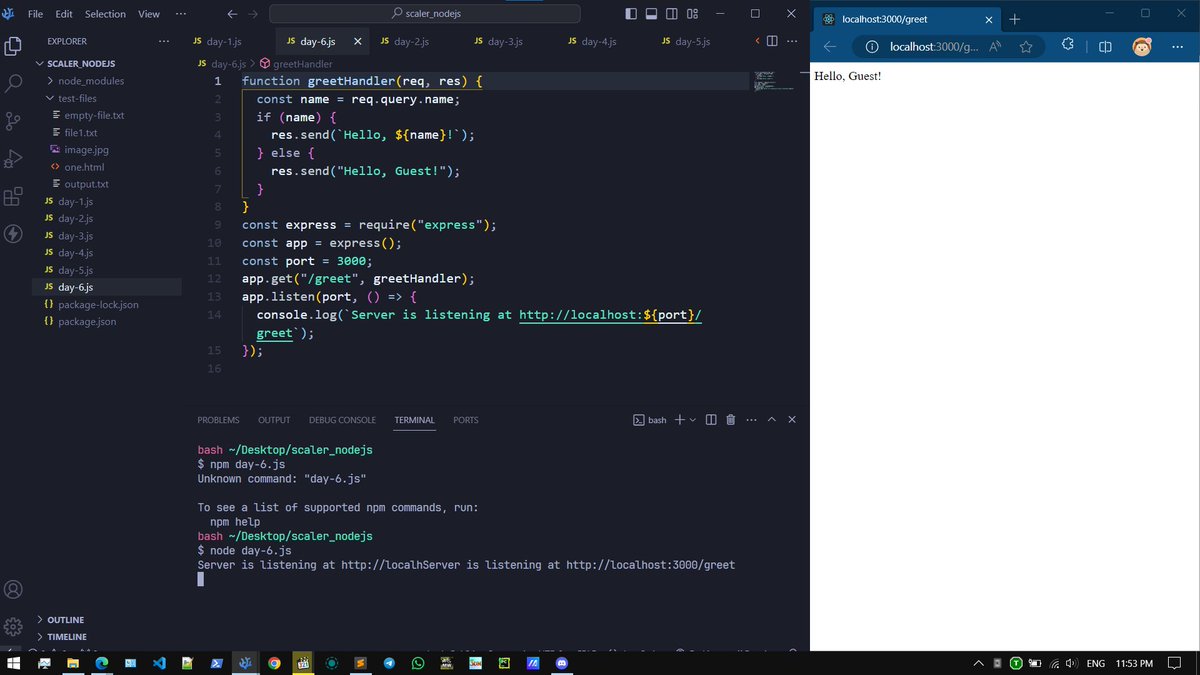Expand the Timeline section

coord(66,637)
